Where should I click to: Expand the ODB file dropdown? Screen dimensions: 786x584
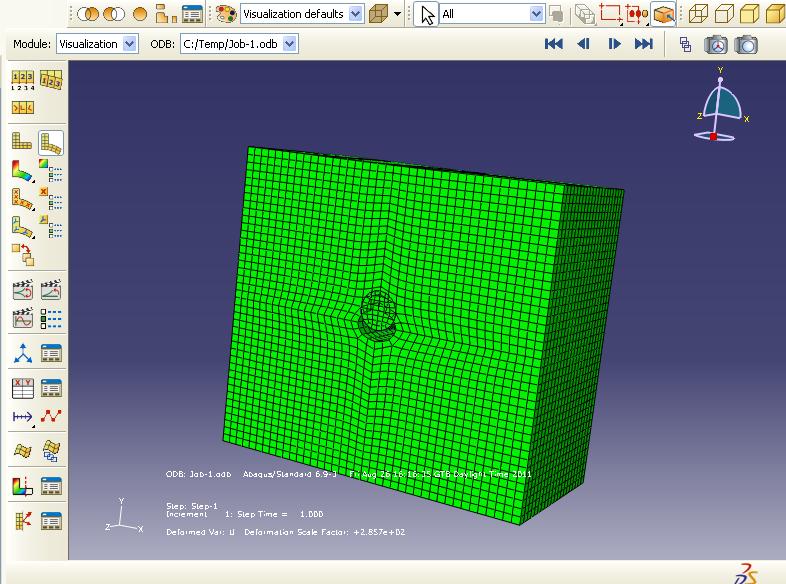(289, 44)
